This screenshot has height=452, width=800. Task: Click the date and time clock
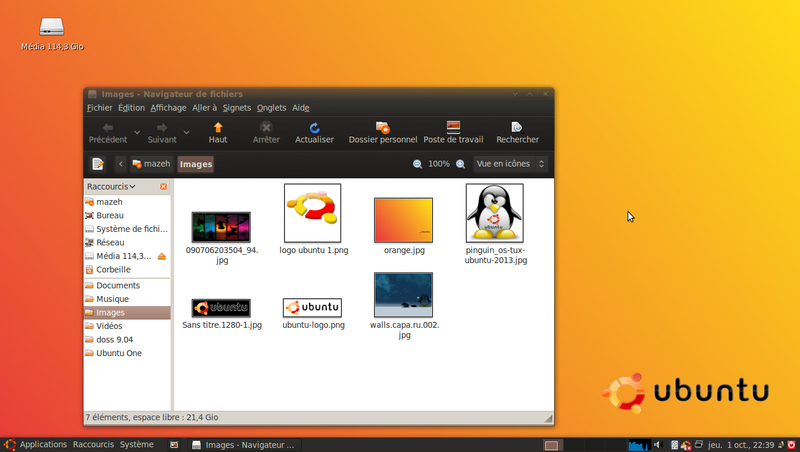click(741, 445)
